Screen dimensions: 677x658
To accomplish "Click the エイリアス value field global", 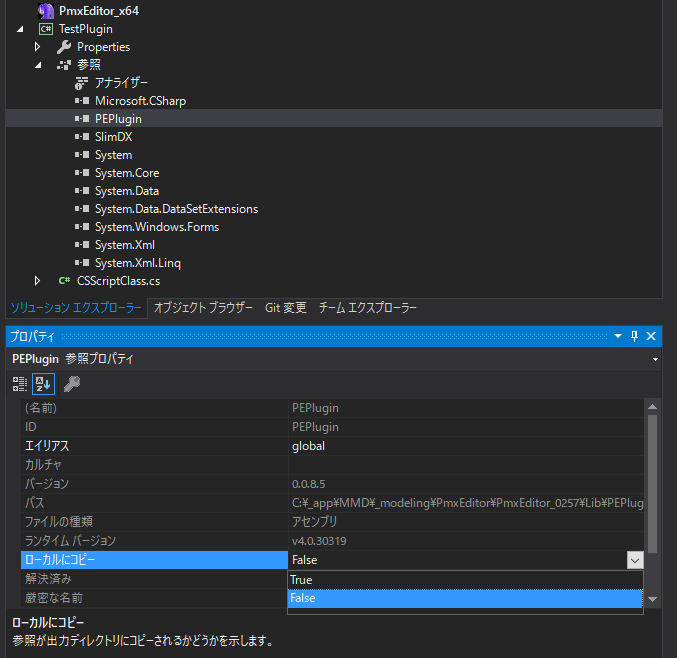I will [466, 446].
